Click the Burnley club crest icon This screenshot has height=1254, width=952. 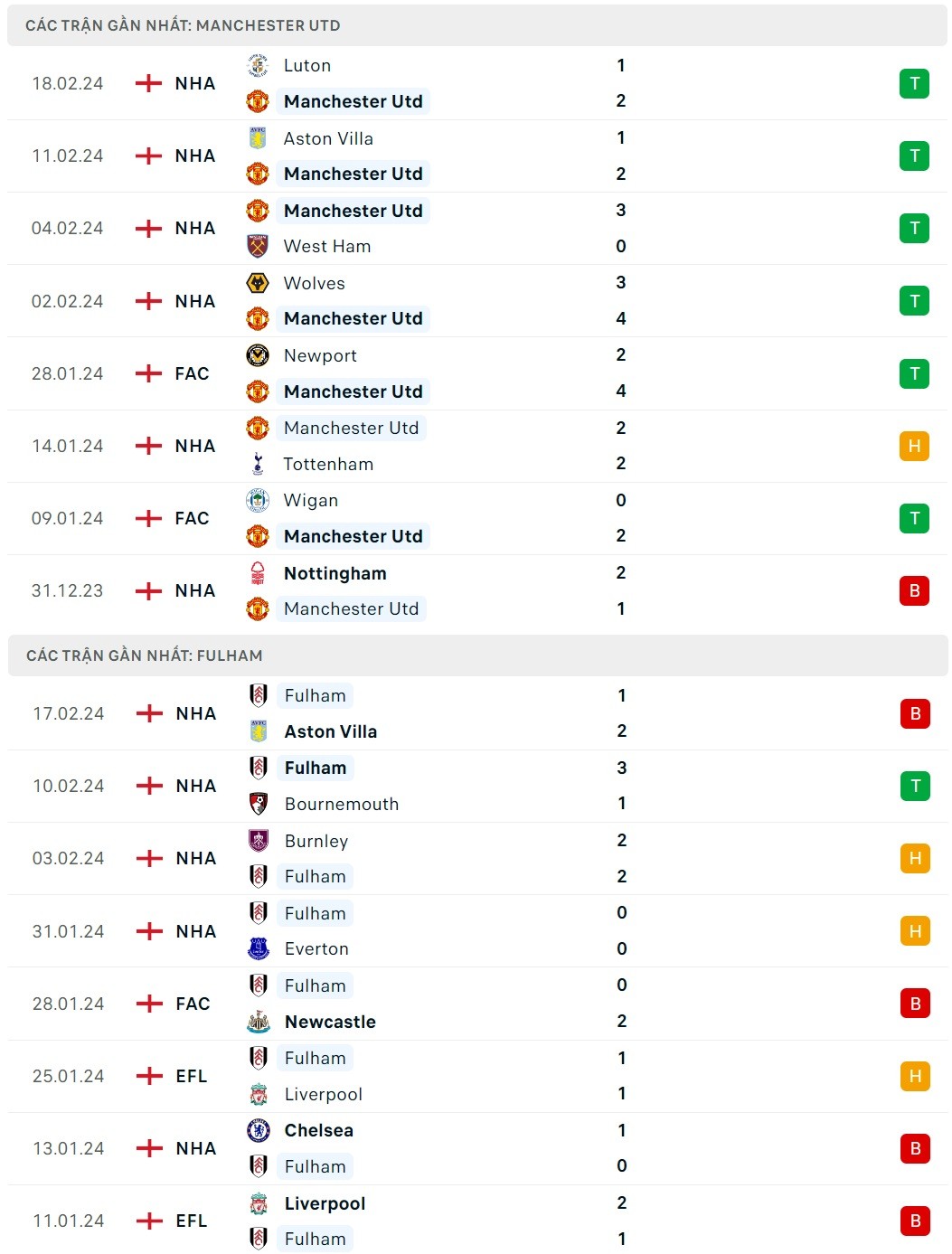pos(259,841)
